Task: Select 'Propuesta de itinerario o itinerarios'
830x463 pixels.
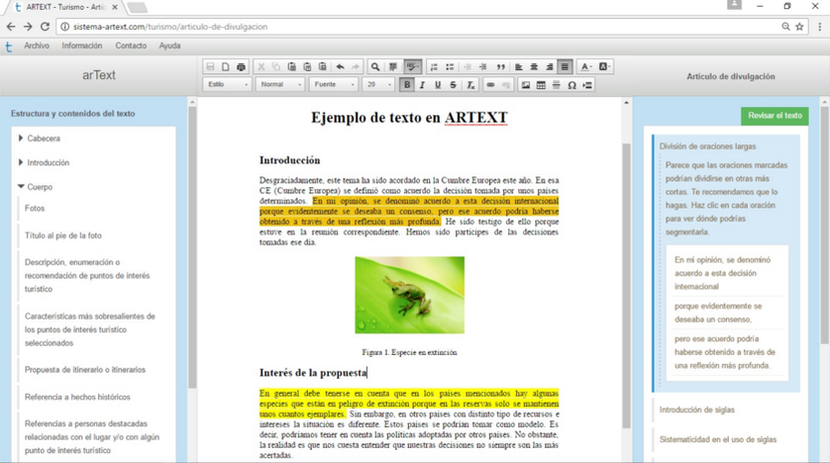Action: (85, 369)
